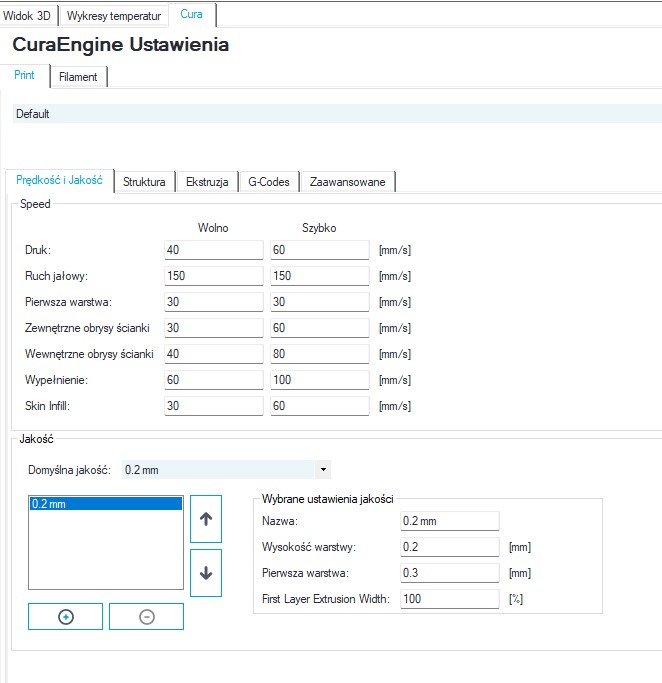Select 0.2 mm entry in quality list
662x683 pixels.
click(106, 504)
